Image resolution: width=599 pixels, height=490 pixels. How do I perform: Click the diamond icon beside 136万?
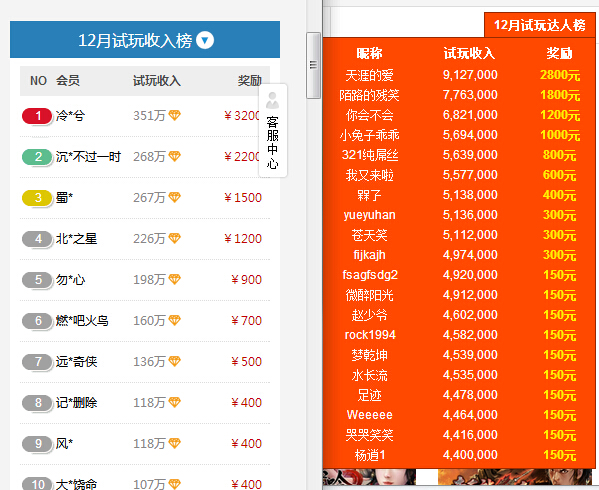click(x=175, y=361)
